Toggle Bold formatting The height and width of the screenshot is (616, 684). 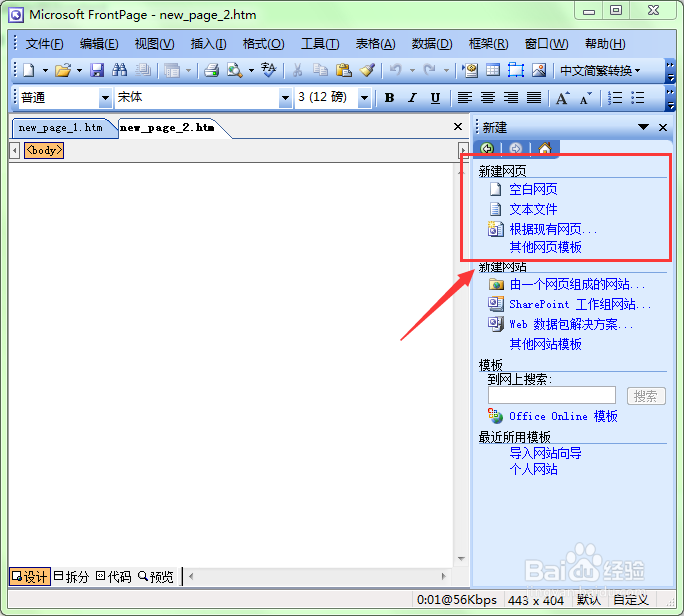click(x=390, y=98)
